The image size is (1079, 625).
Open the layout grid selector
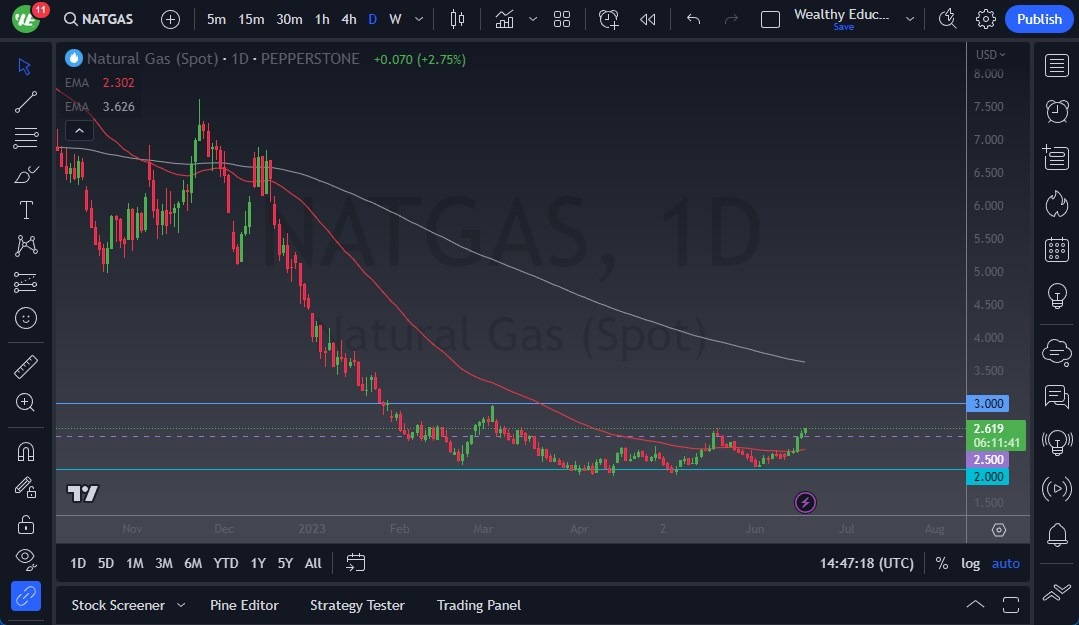pos(562,19)
